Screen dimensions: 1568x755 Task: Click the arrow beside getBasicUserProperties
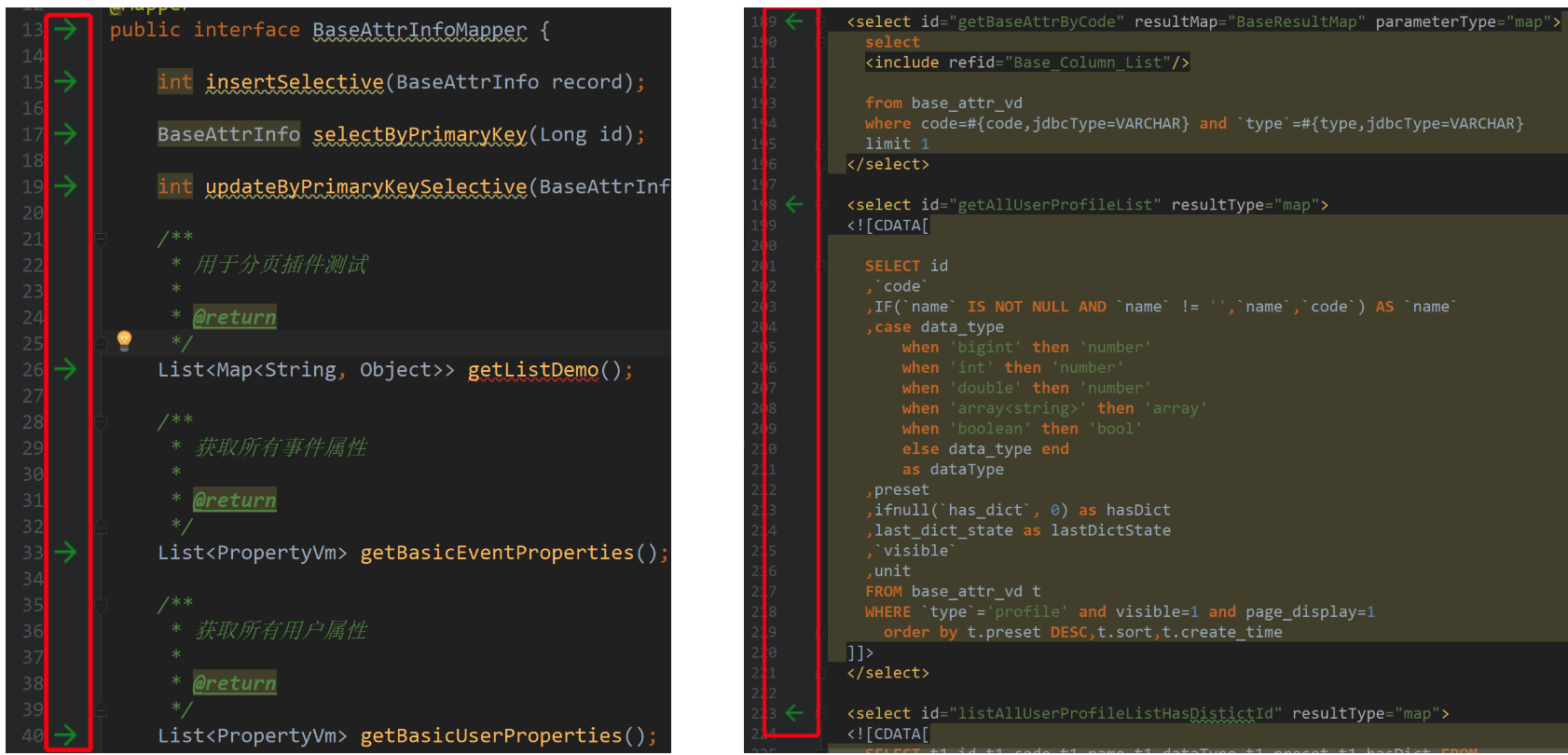(x=64, y=735)
